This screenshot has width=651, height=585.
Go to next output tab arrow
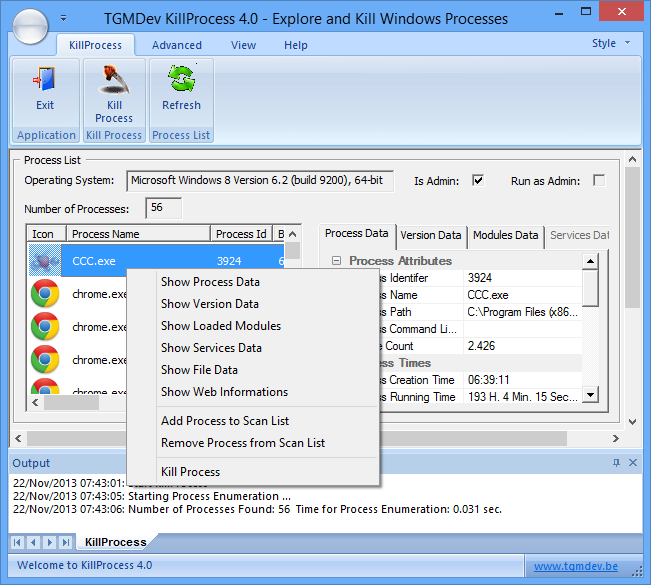49,542
